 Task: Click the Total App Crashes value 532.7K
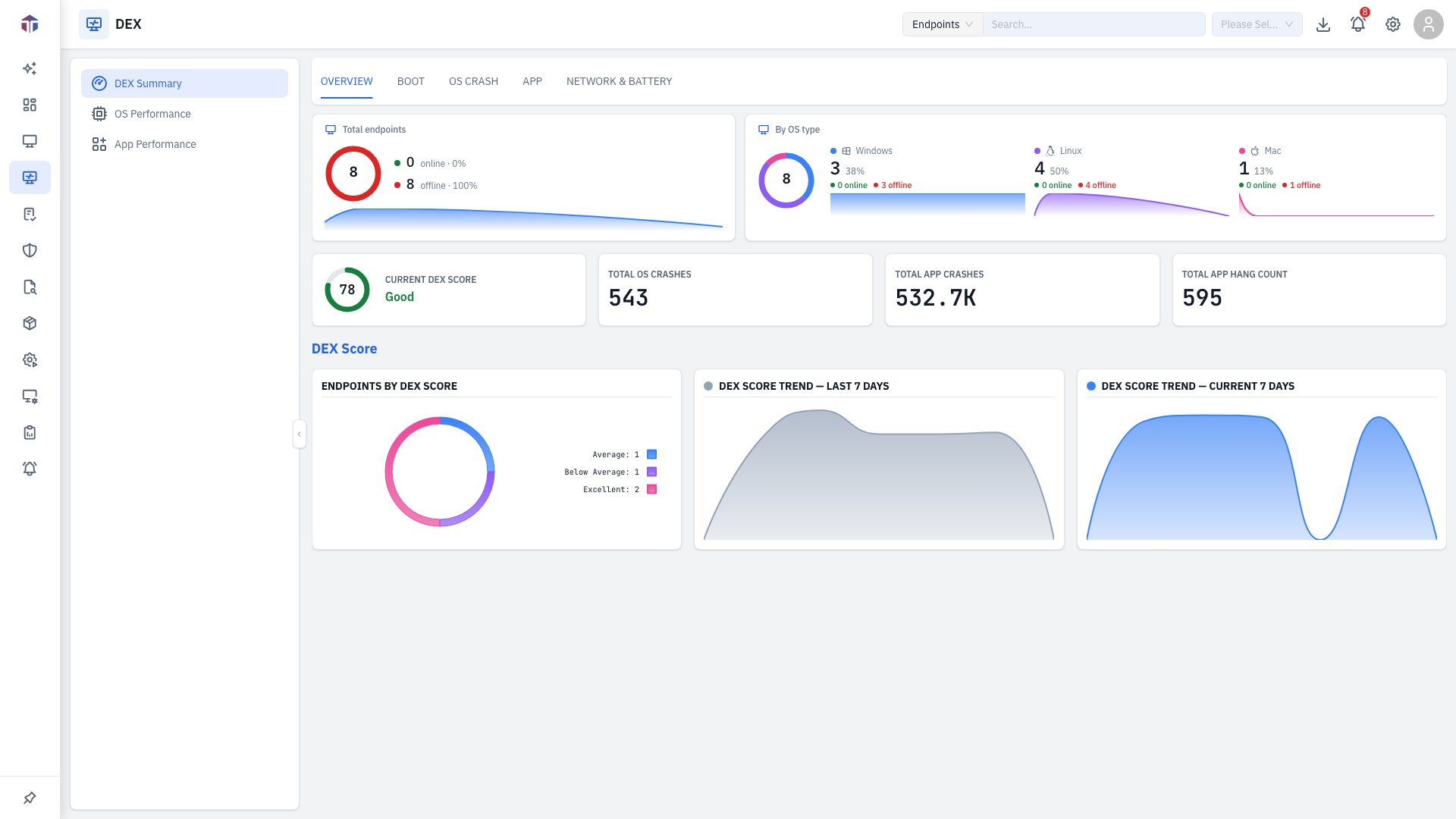click(935, 298)
